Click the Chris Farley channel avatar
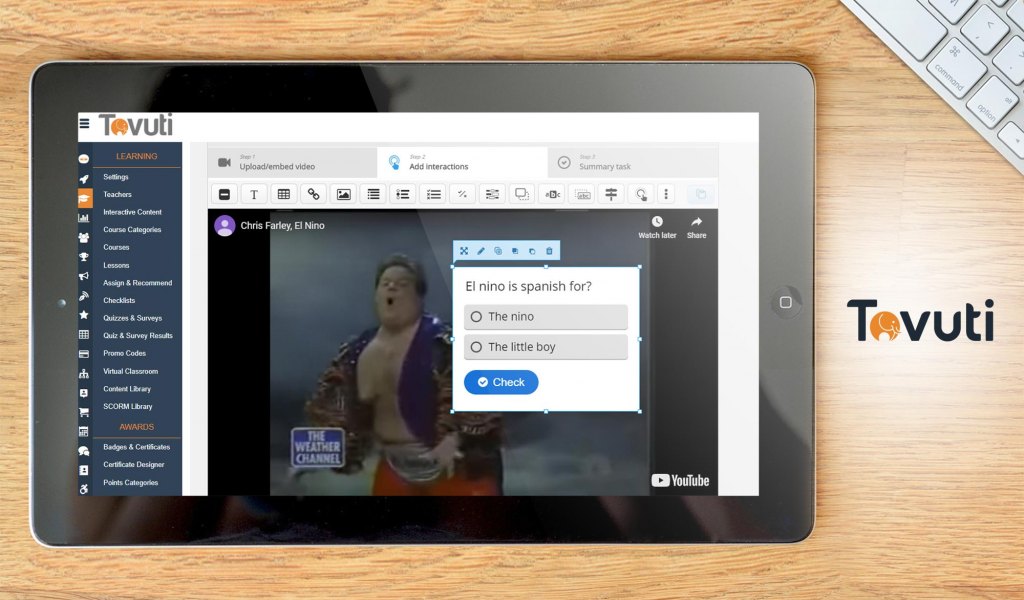Screen dimensions: 1024x600 (x=225, y=226)
